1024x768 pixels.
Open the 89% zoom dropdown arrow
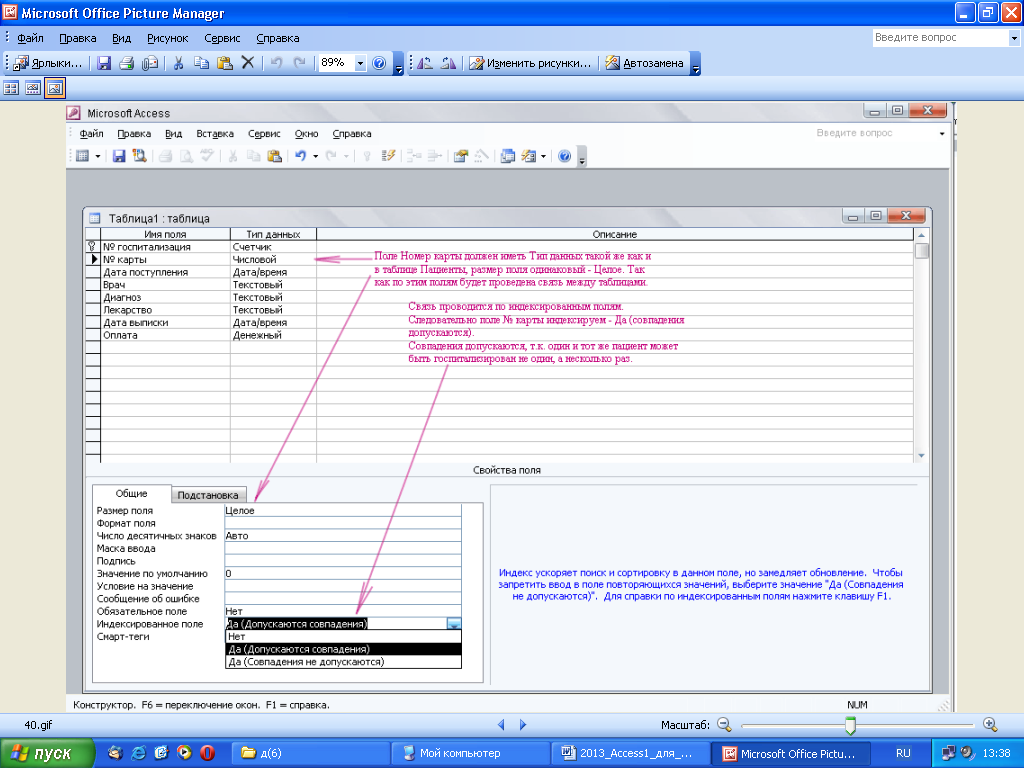point(360,63)
